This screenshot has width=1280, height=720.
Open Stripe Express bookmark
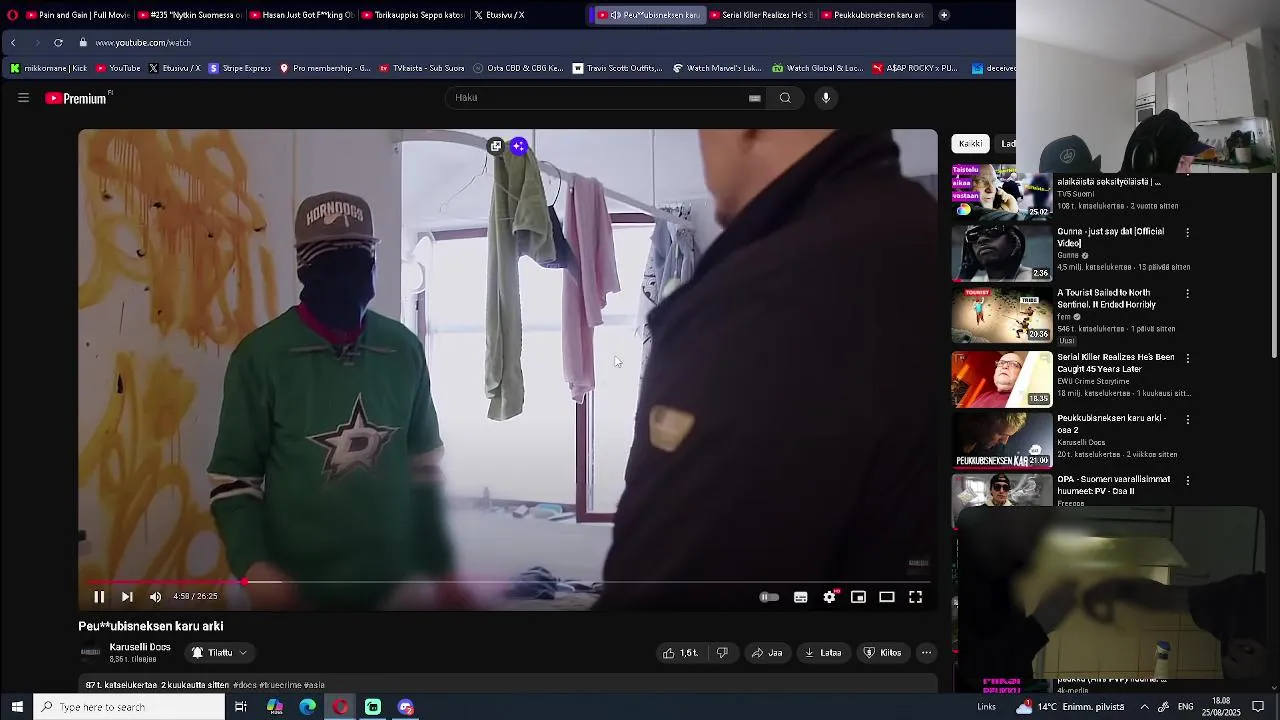pyautogui.click(x=240, y=68)
